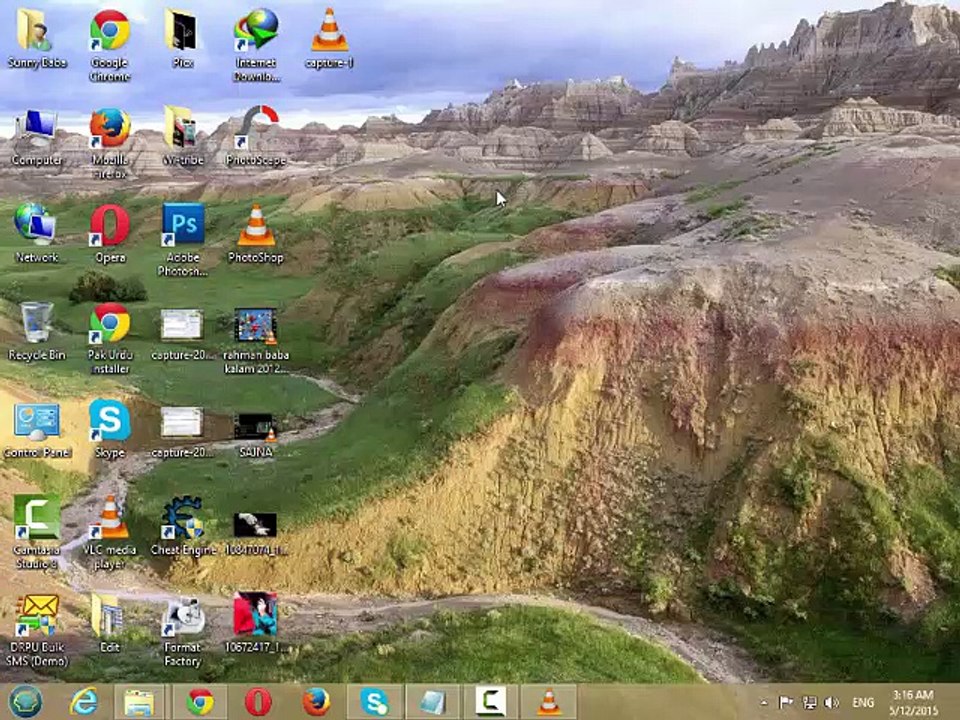Open the Recycle Bin
This screenshot has height=720, width=960.
36,331
